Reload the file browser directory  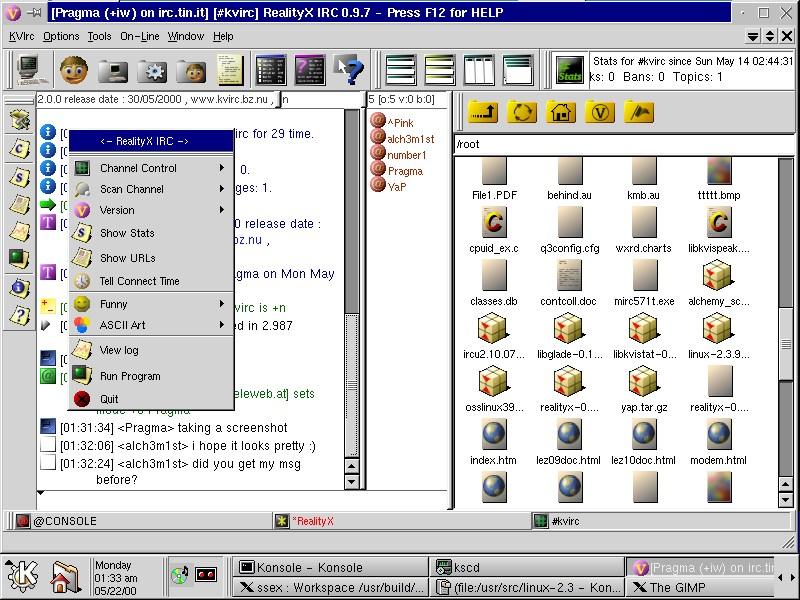(521, 112)
